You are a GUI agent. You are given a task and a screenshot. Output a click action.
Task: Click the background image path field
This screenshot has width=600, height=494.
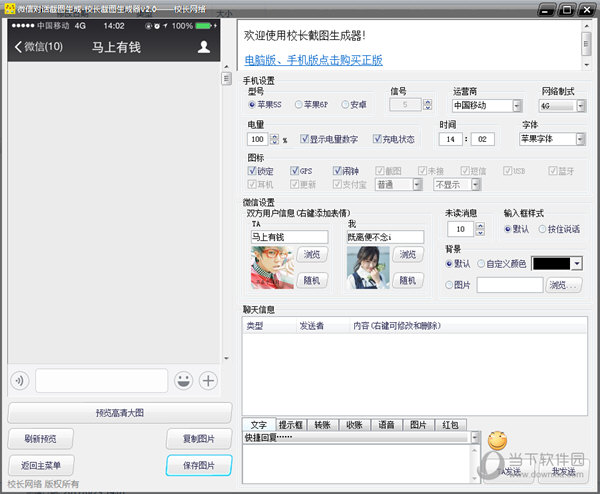point(510,285)
